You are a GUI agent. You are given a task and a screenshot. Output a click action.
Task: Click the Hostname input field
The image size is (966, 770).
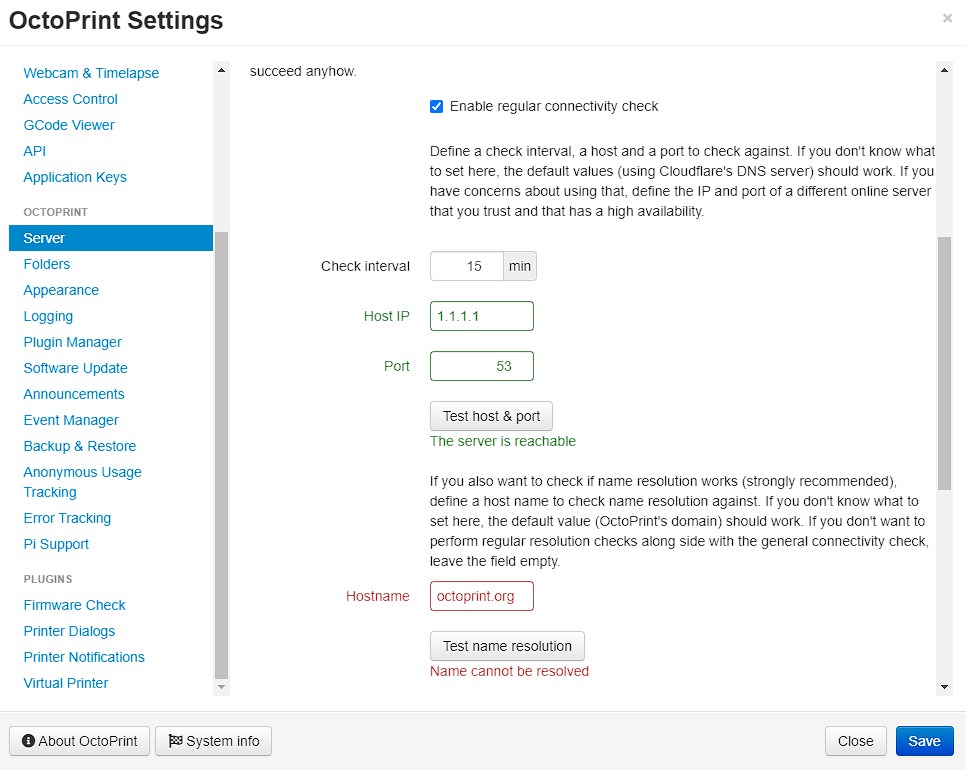pyautogui.click(x=481, y=595)
